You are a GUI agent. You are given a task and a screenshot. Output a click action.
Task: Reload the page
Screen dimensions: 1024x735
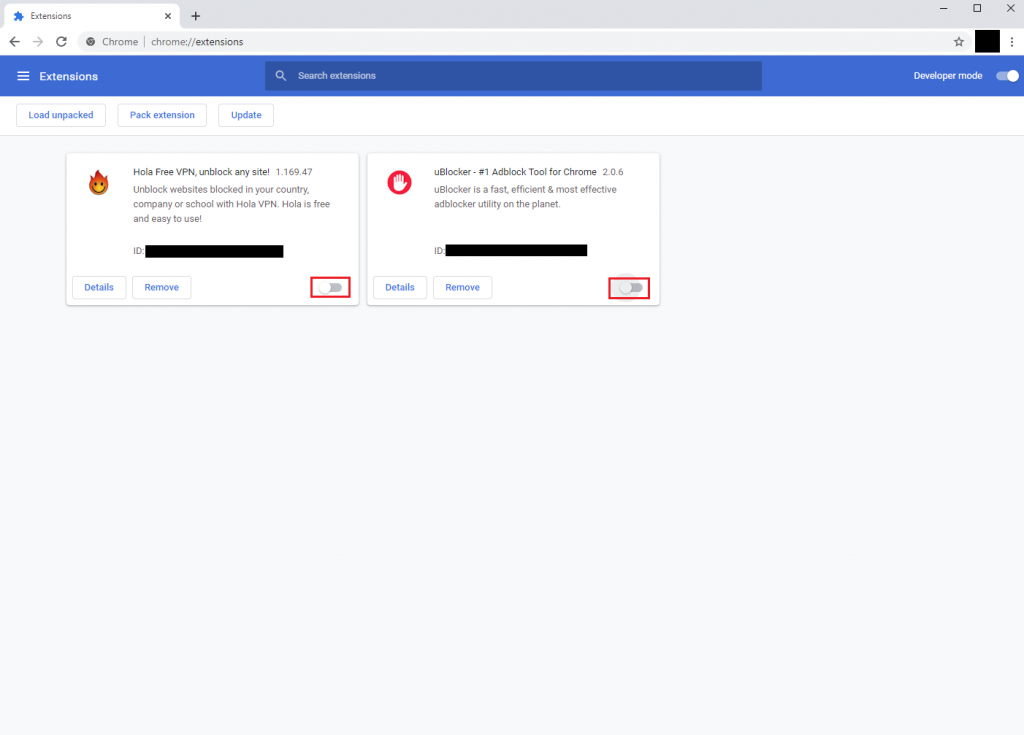click(61, 42)
